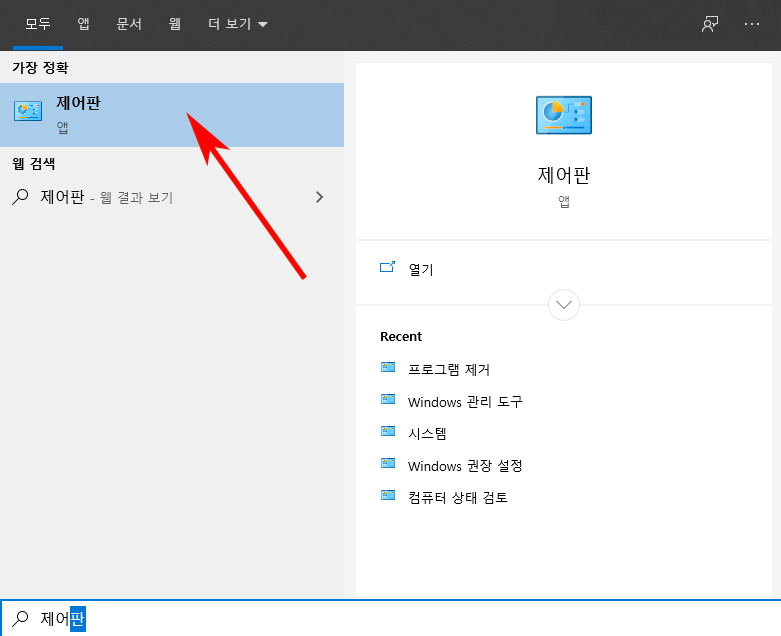Open recent item 시스템
781x636 pixels.
(427, 433)
